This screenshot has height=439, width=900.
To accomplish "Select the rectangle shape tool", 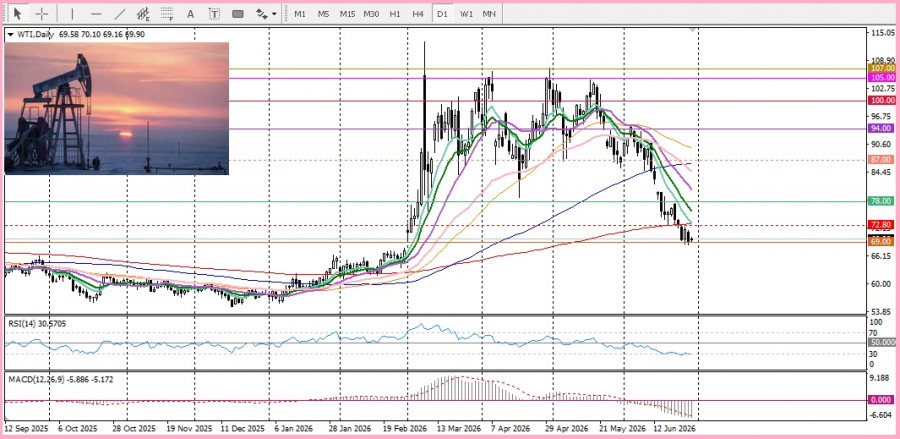I will (238, 13).
